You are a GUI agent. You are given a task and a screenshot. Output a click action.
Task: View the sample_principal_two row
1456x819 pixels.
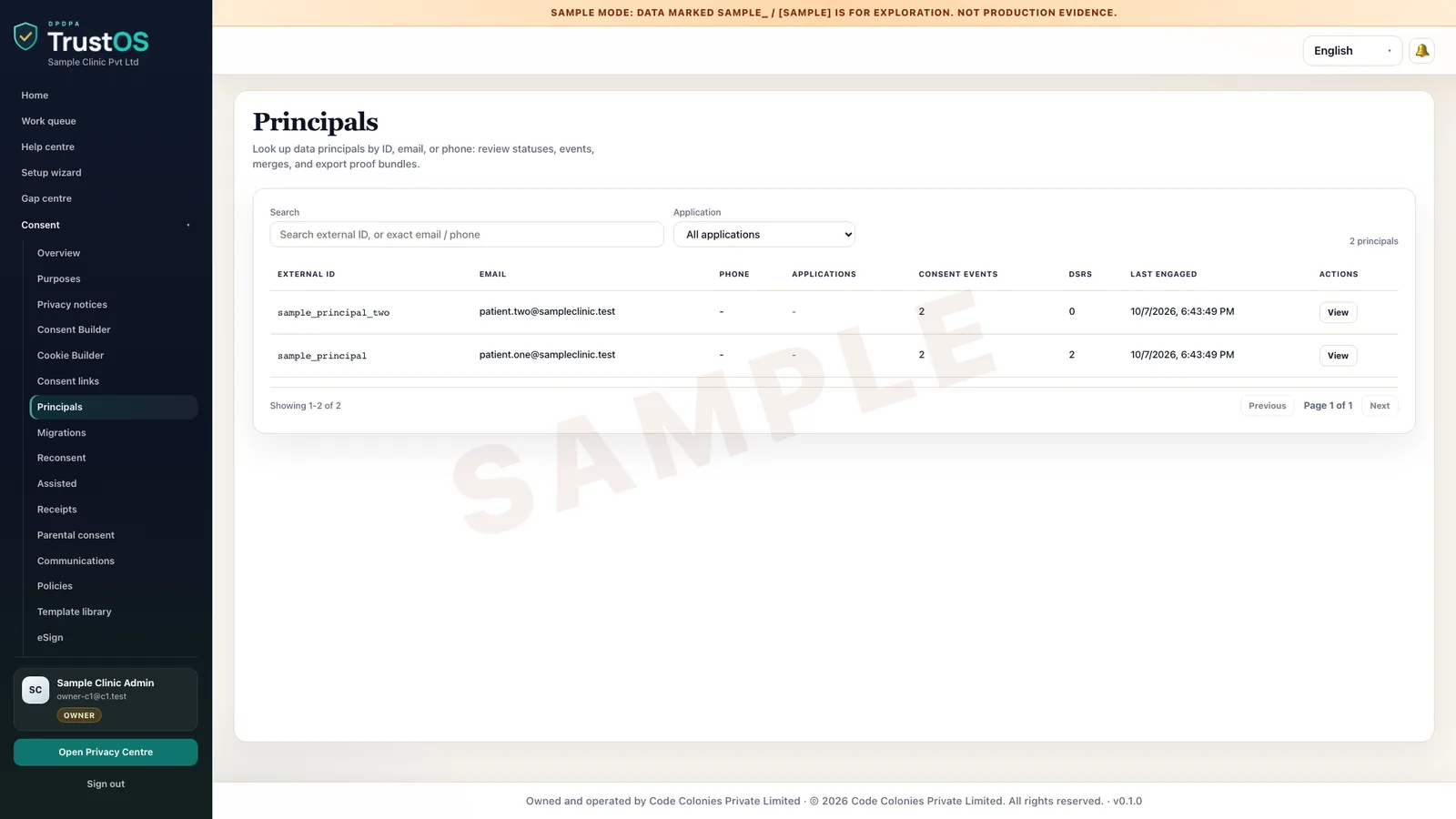(1338, 312)
